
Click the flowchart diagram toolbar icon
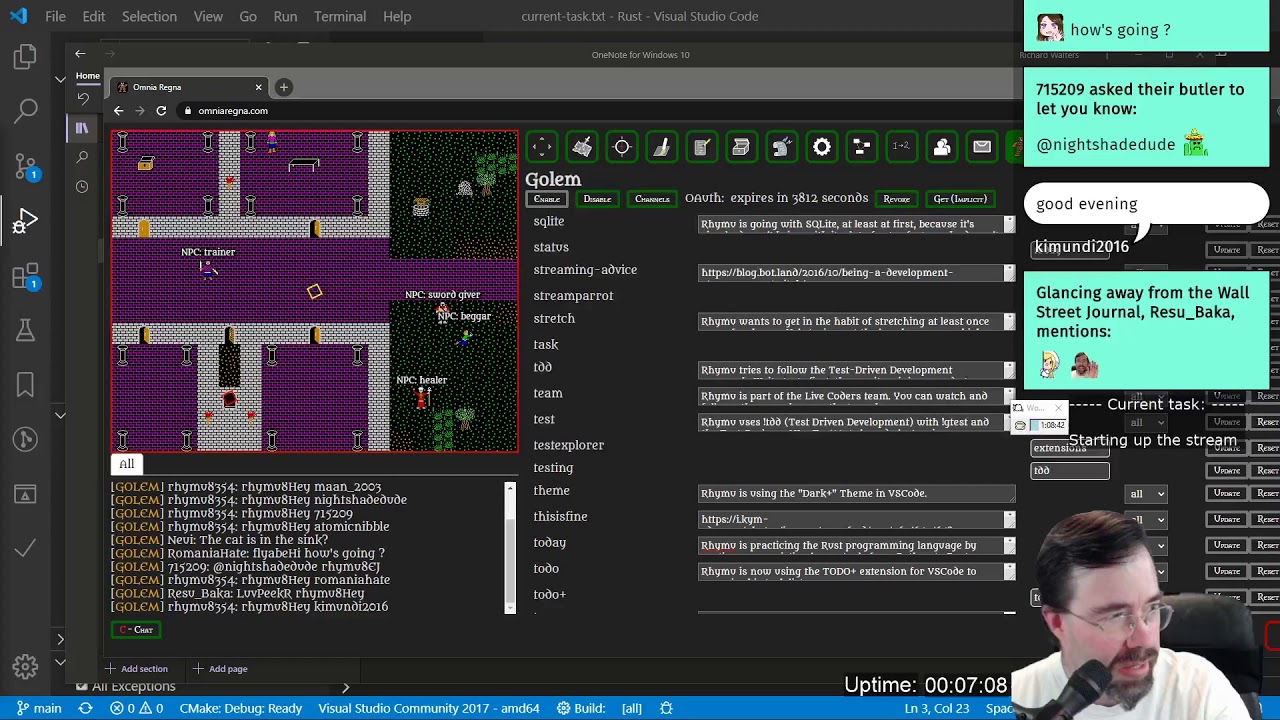pos(862,147)
